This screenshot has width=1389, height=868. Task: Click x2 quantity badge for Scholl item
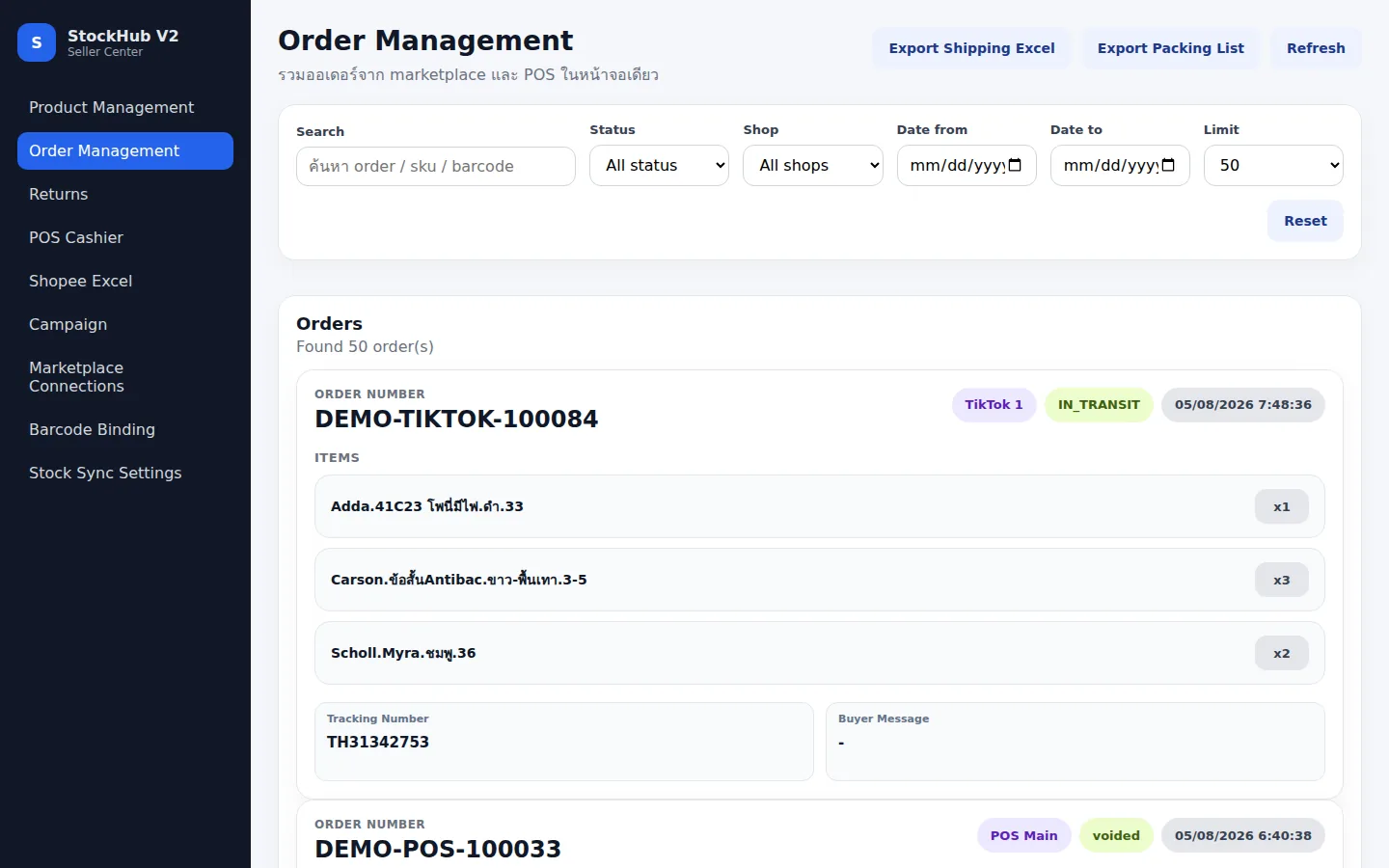click(1281, 653)
